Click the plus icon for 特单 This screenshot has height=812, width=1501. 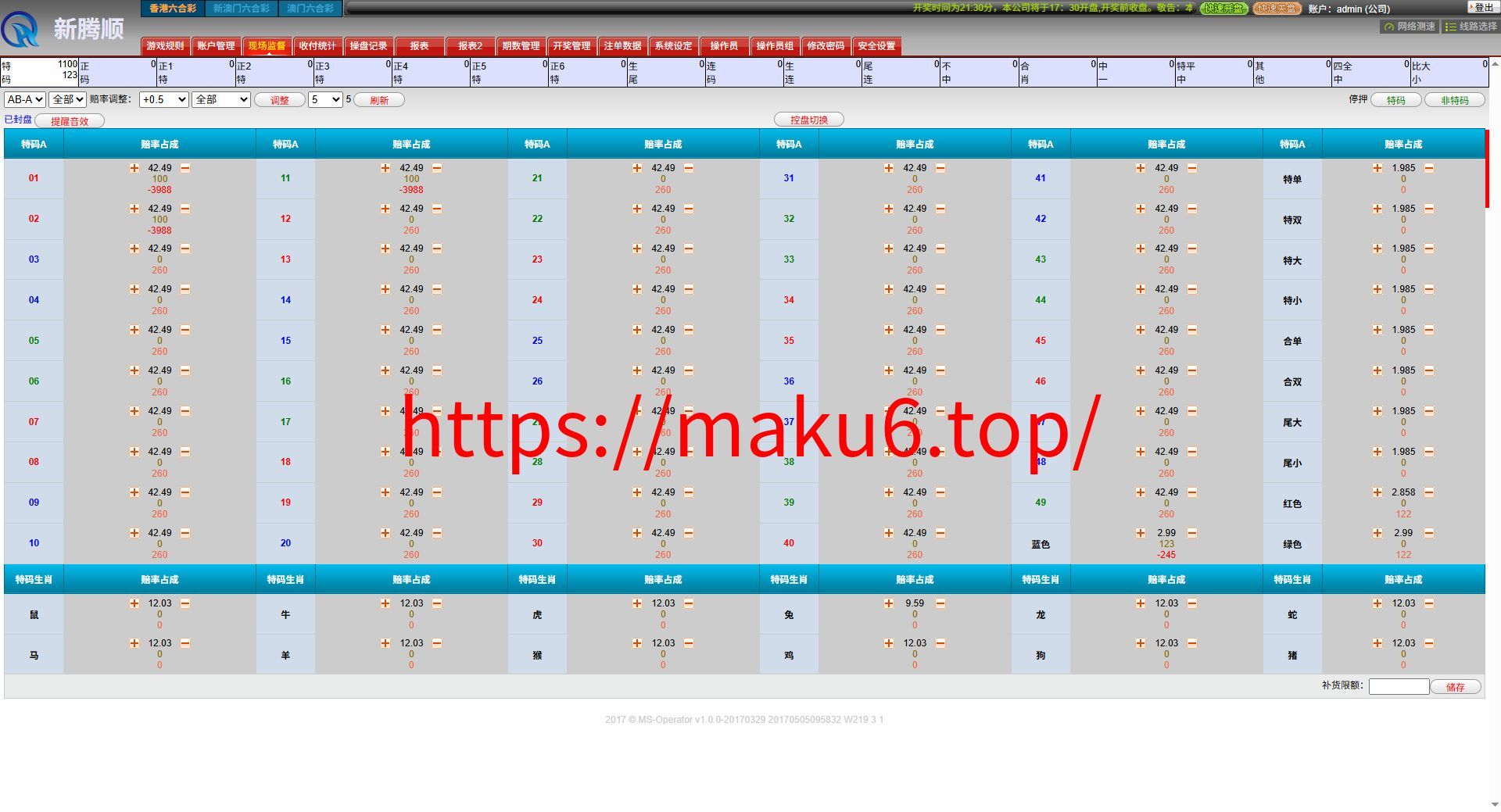tap(1377, 168)
